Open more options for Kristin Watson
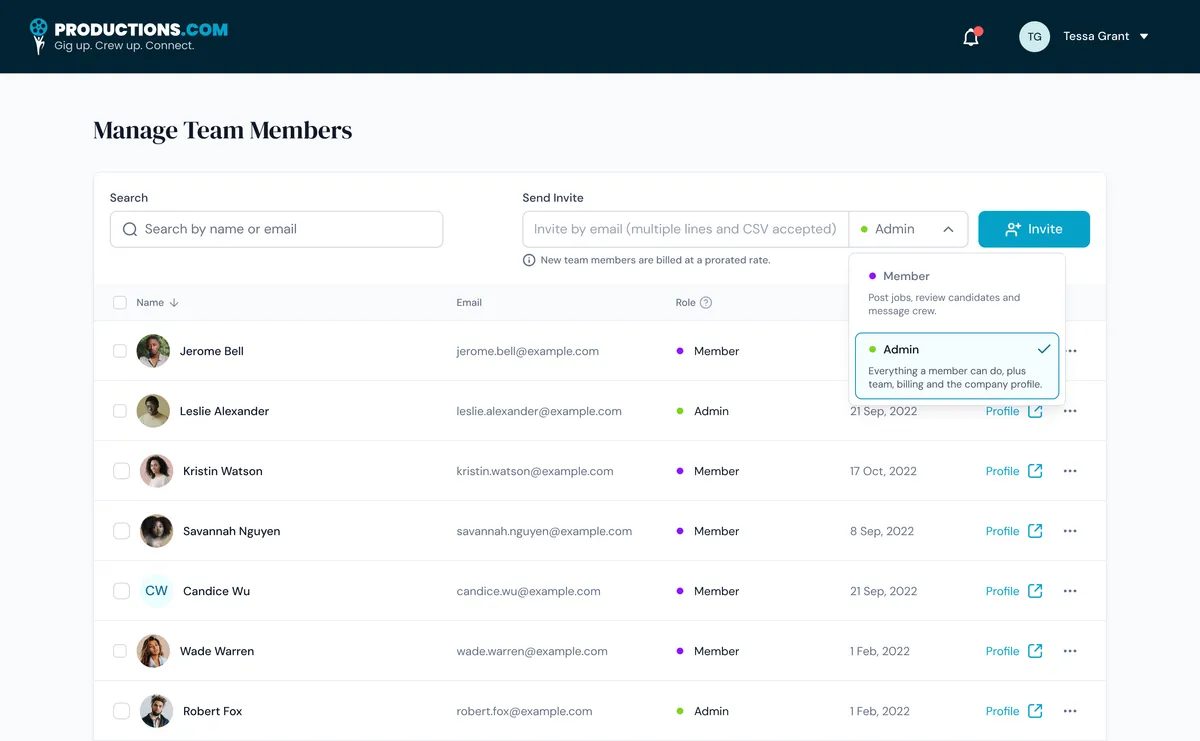Screen dimensions: 1200x741 tap(1070, 471)
